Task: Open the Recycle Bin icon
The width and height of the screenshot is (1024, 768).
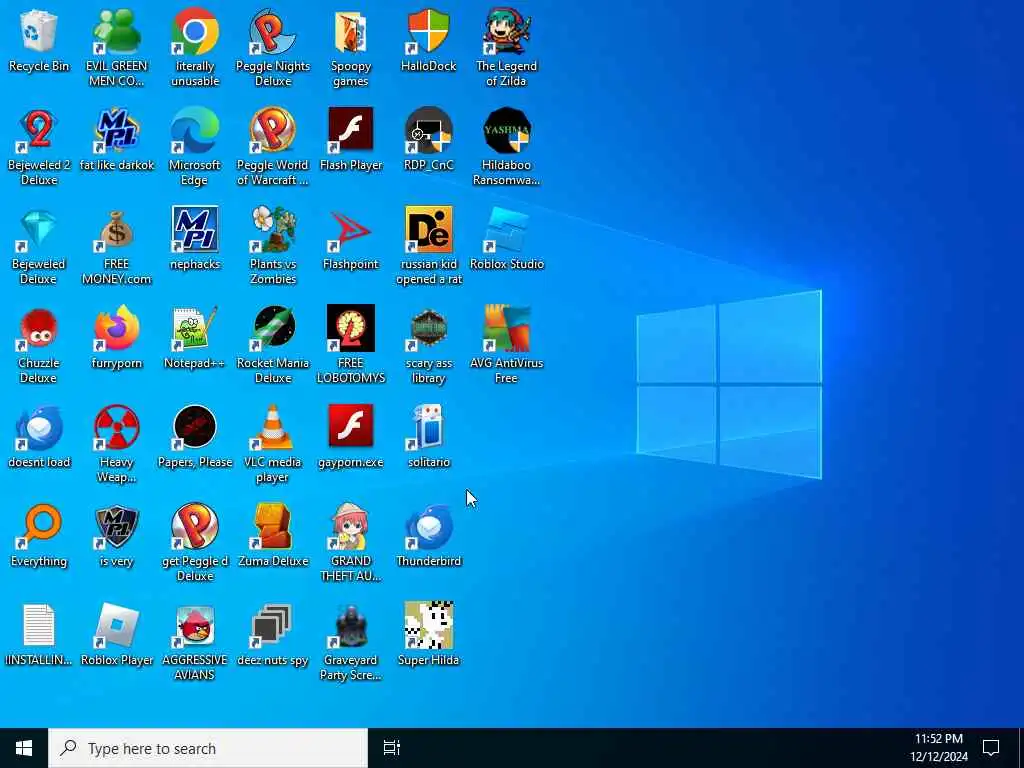Action: [39, 31]
